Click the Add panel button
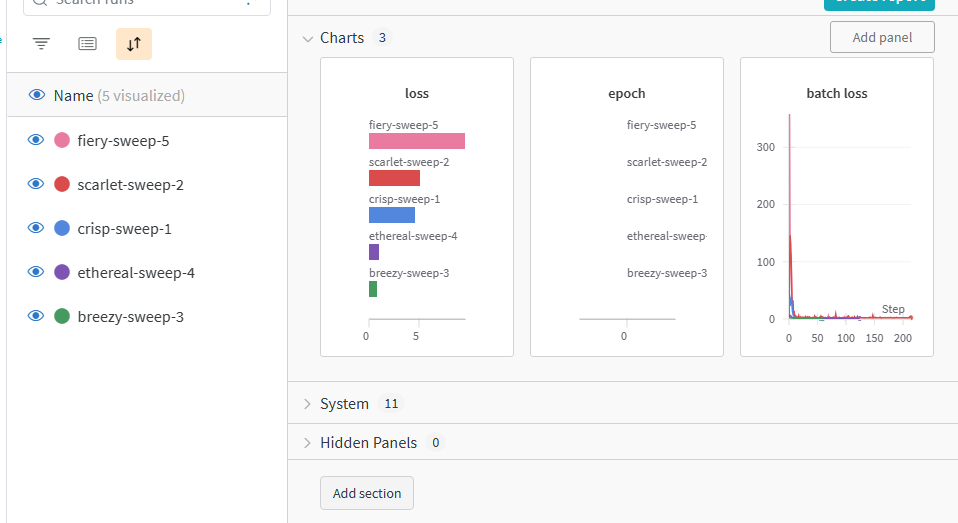 click(x=882, y=38)
